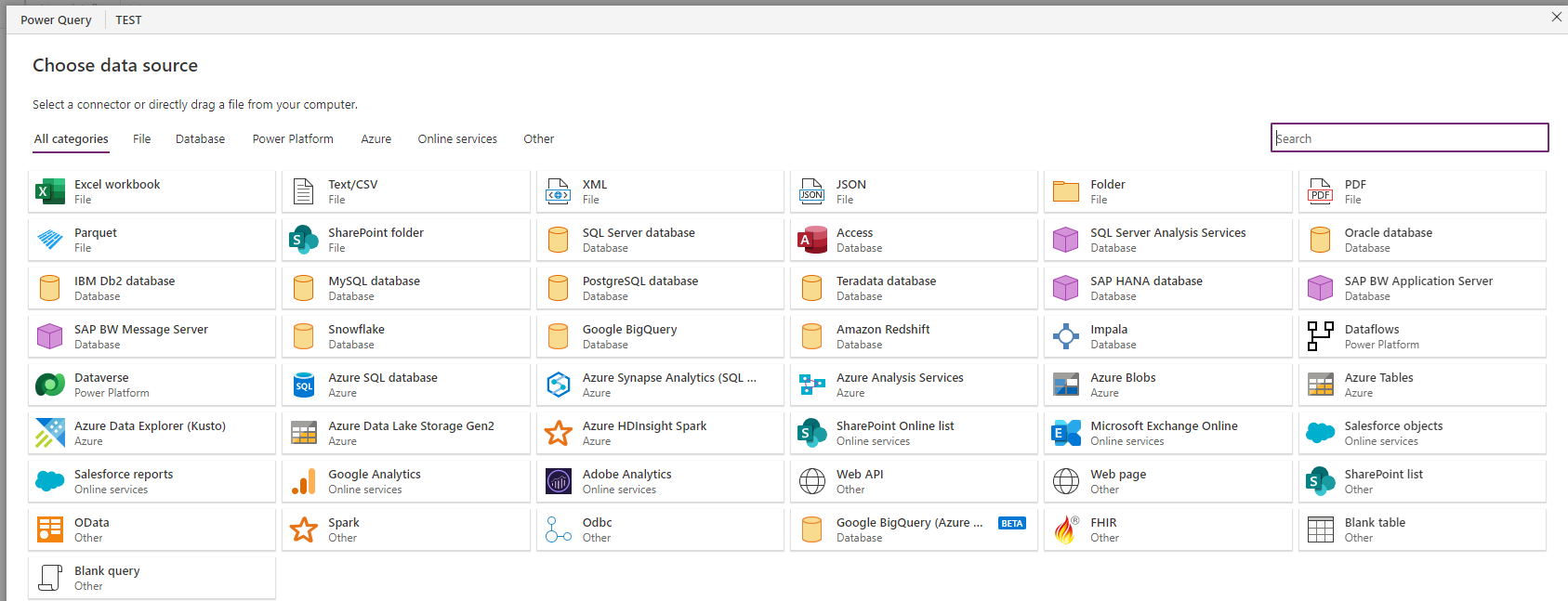Select the FHIR flame icon
Screen dimensions: 1568x601
[x=1066, y=529]
